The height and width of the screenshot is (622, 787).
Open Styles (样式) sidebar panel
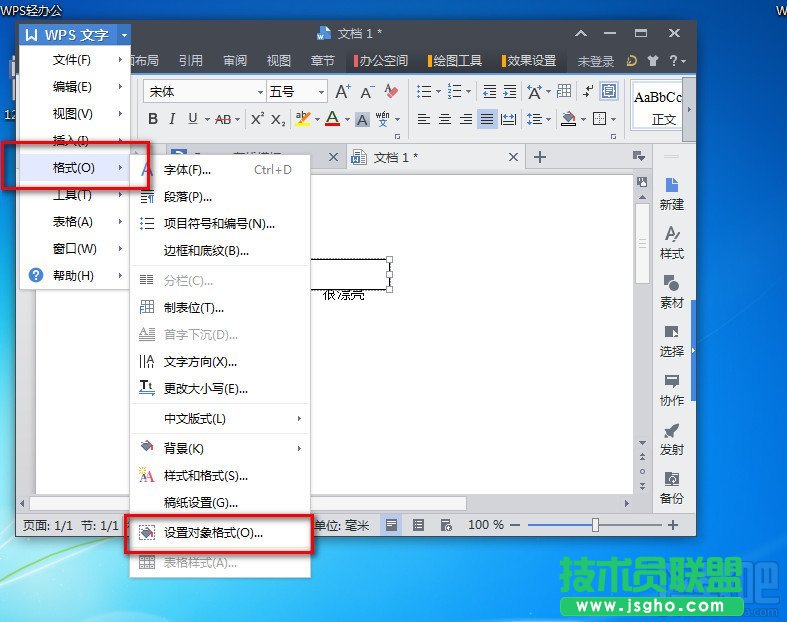click(x=672, y=242)
